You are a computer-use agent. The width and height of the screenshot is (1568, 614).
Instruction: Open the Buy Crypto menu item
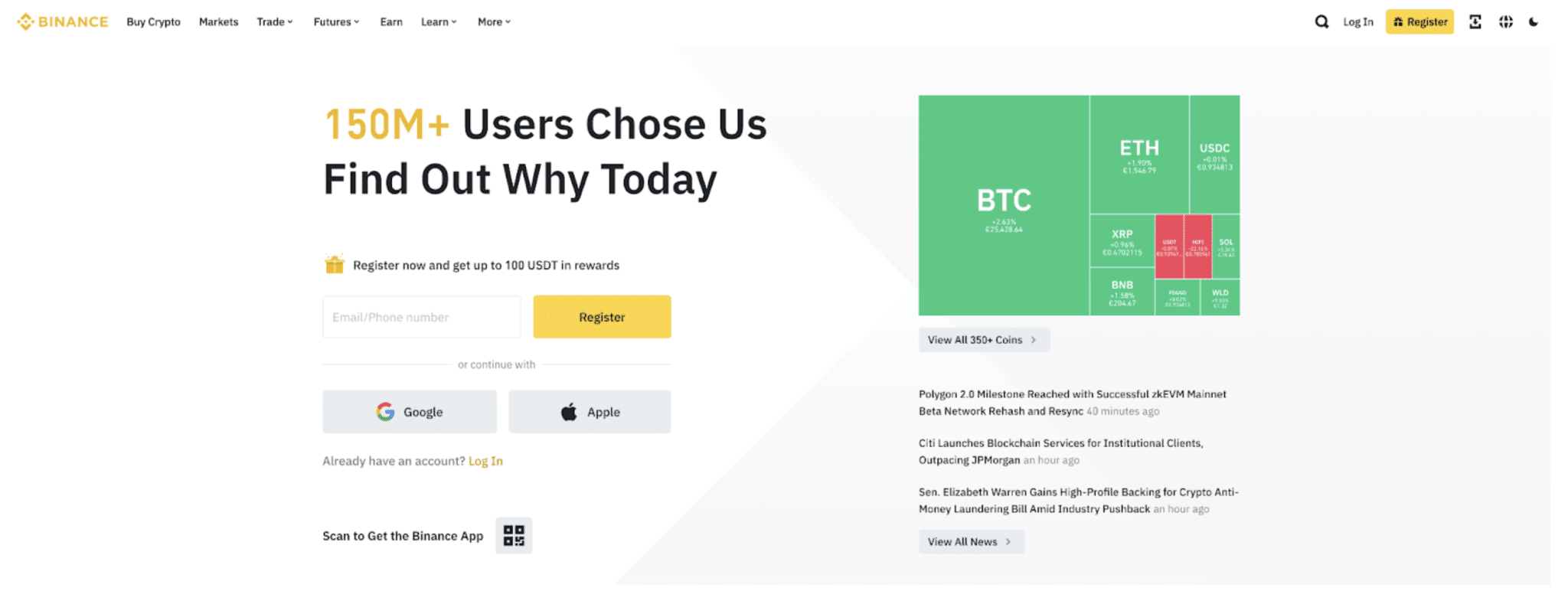pyautogui.click(x=153, y=22)
